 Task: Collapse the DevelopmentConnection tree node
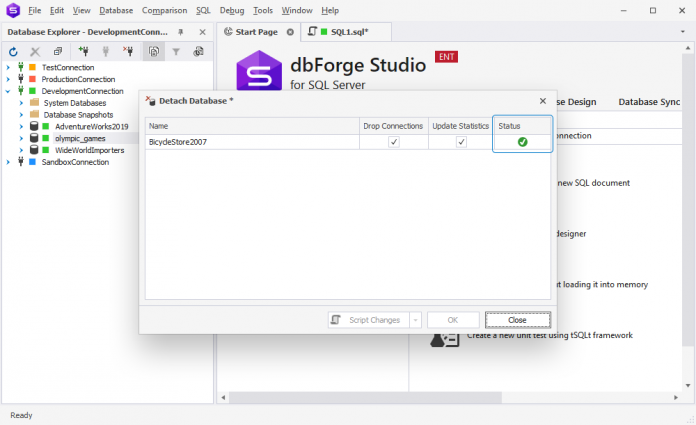click(x=8, y=91)
